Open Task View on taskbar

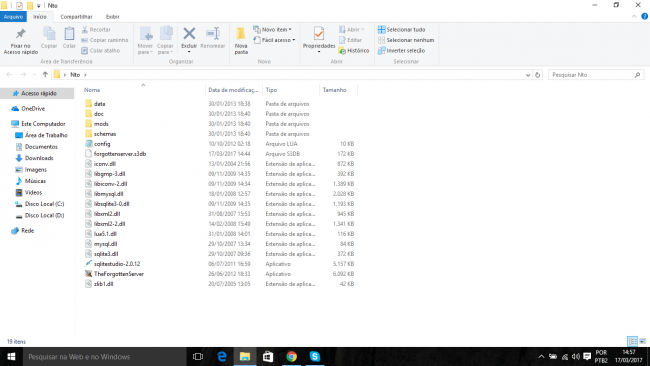tap(198, 356)
